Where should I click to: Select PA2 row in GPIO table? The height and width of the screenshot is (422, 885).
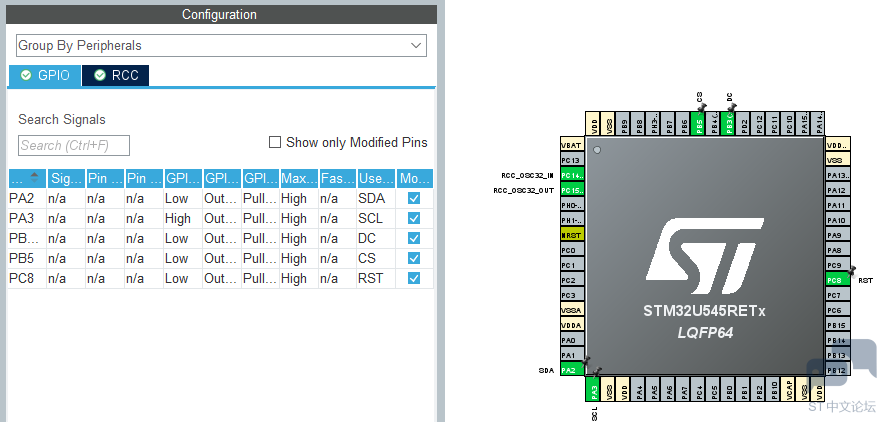point(221,199)
